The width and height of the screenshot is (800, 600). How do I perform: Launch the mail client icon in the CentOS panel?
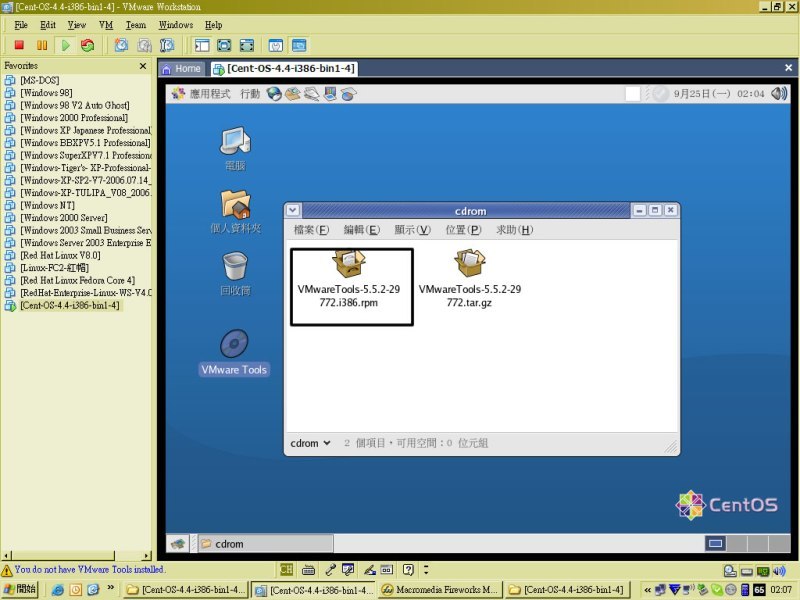(292, 94)
